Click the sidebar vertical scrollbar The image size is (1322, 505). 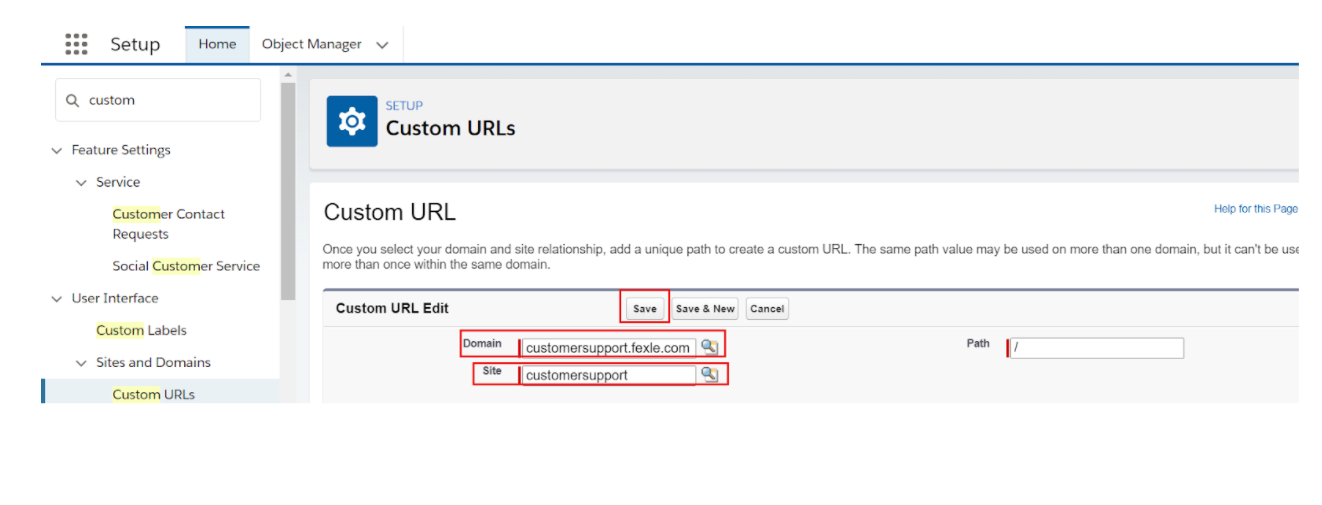[x=288, y=190]
